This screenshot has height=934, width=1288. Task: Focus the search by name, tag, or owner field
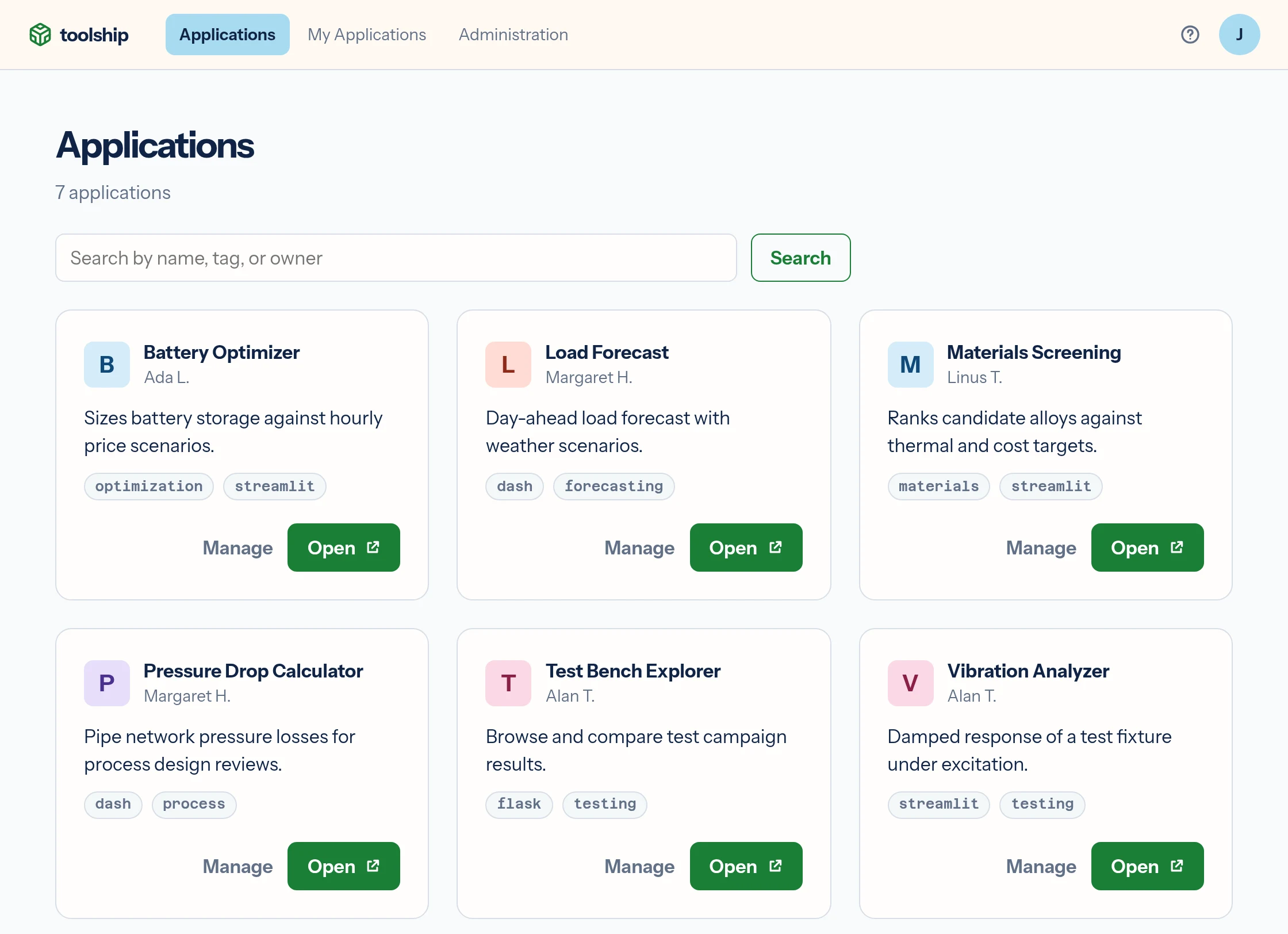click(396, 258)
